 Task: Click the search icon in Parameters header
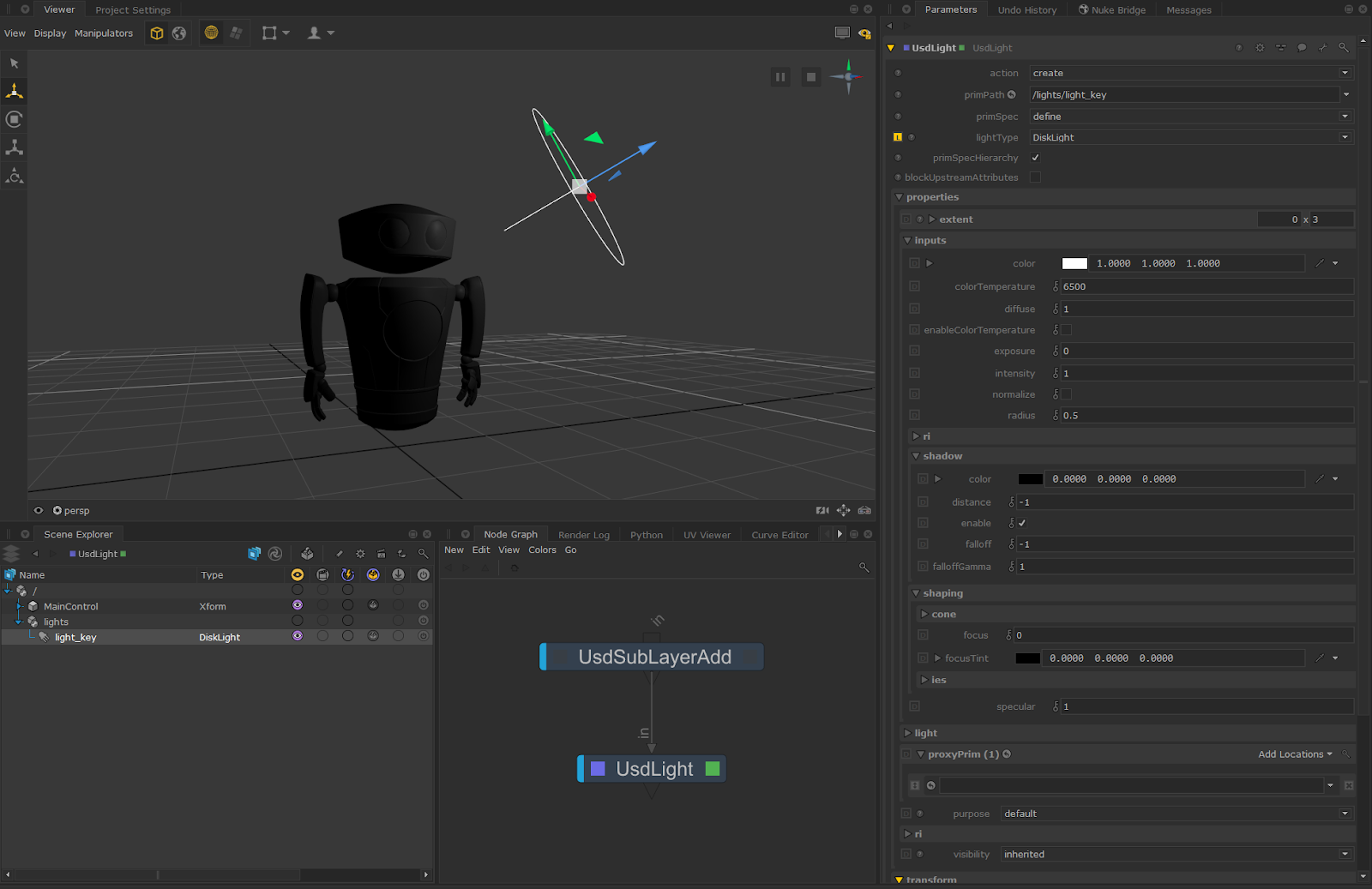[1344, 48]
